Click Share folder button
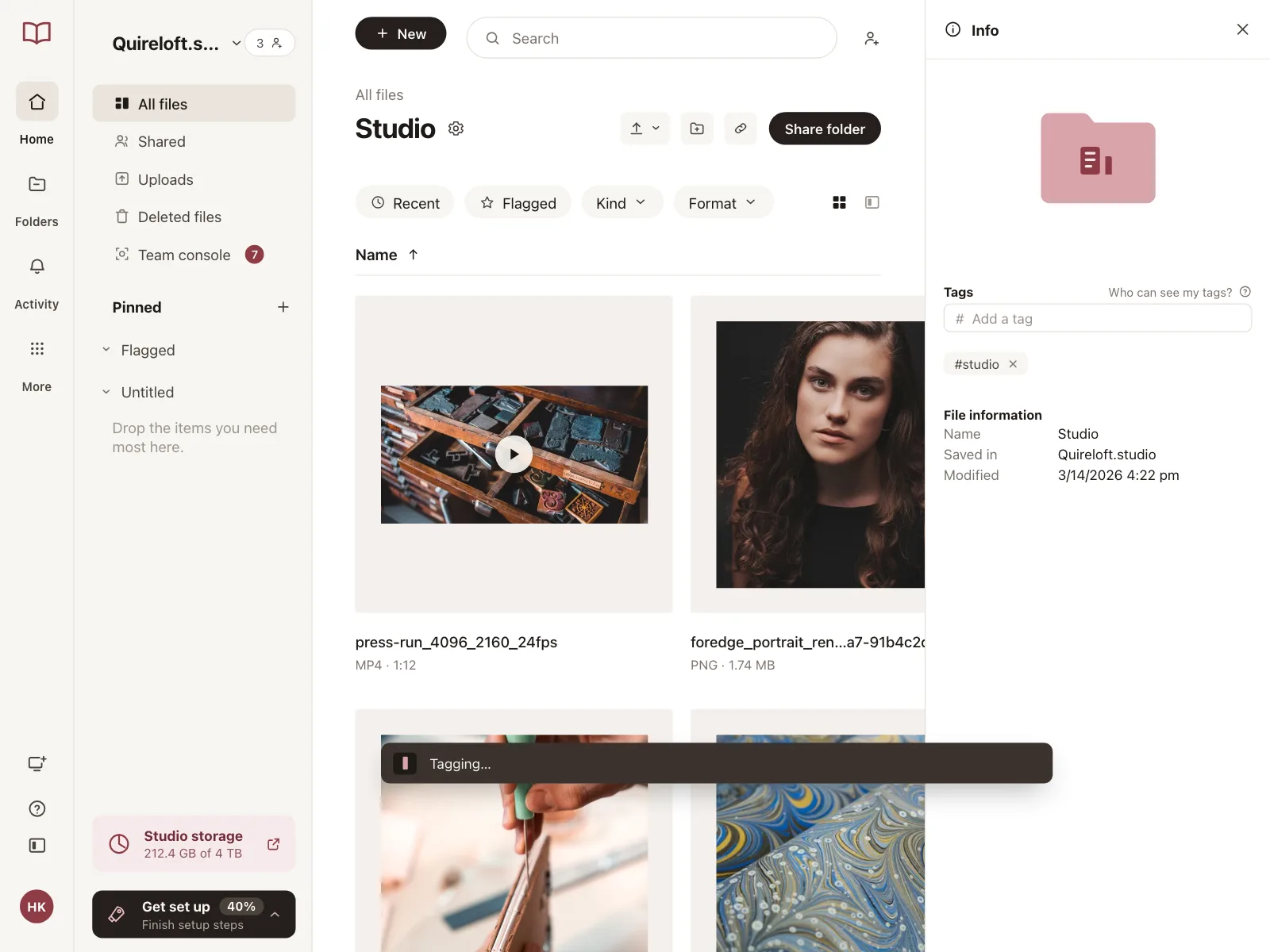The width and height of the screenshot is (1270, 952). pos(825,129)
